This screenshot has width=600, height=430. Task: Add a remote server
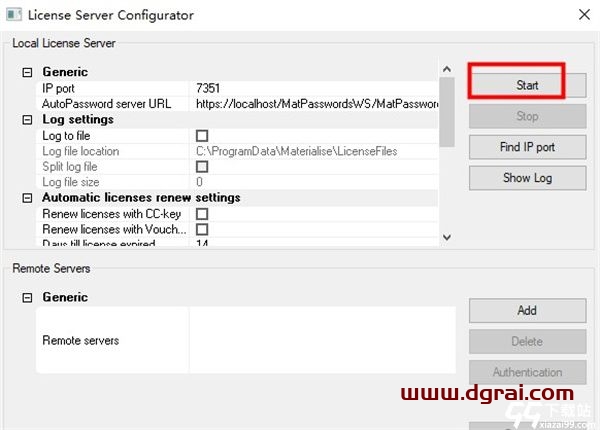(x=527, y=310)
